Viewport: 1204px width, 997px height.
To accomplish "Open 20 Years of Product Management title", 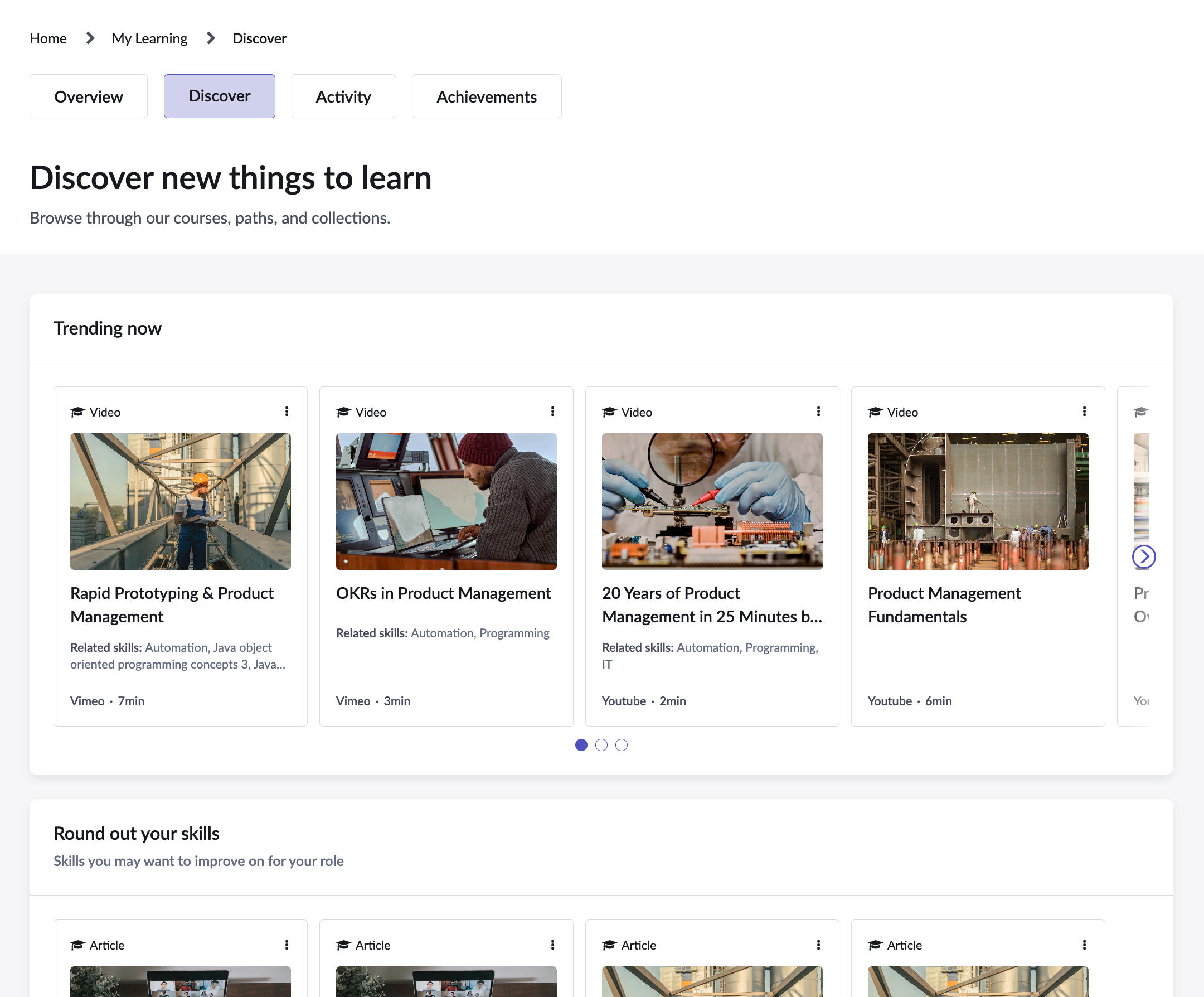I will point(711,604).
